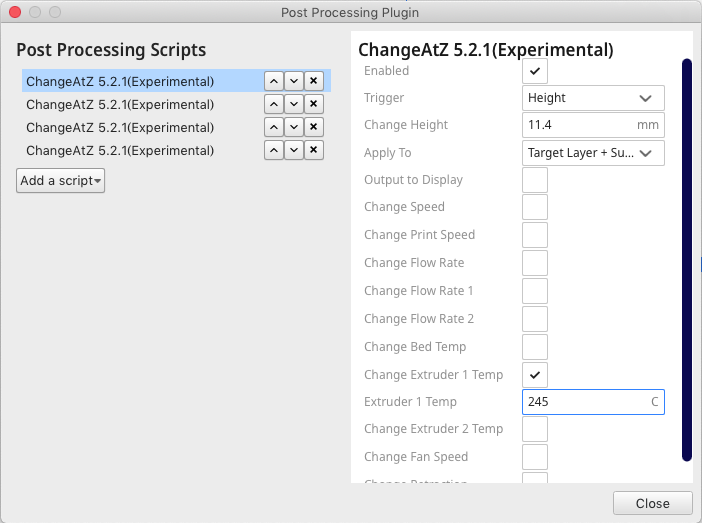Delete the second ChangeAtZ script

(x=314, y=104)
